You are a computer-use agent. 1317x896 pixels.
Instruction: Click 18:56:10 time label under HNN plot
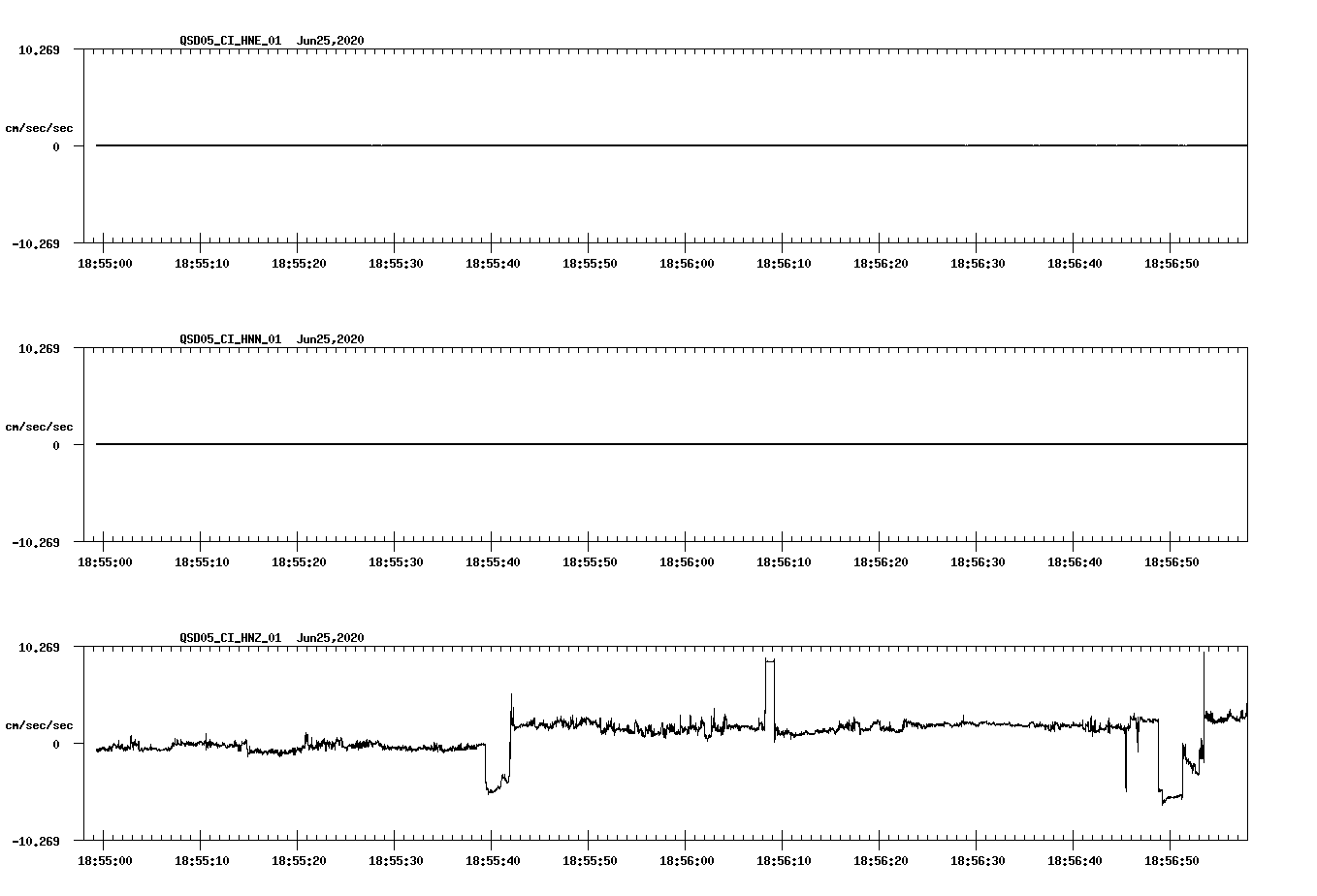(784, 562)
